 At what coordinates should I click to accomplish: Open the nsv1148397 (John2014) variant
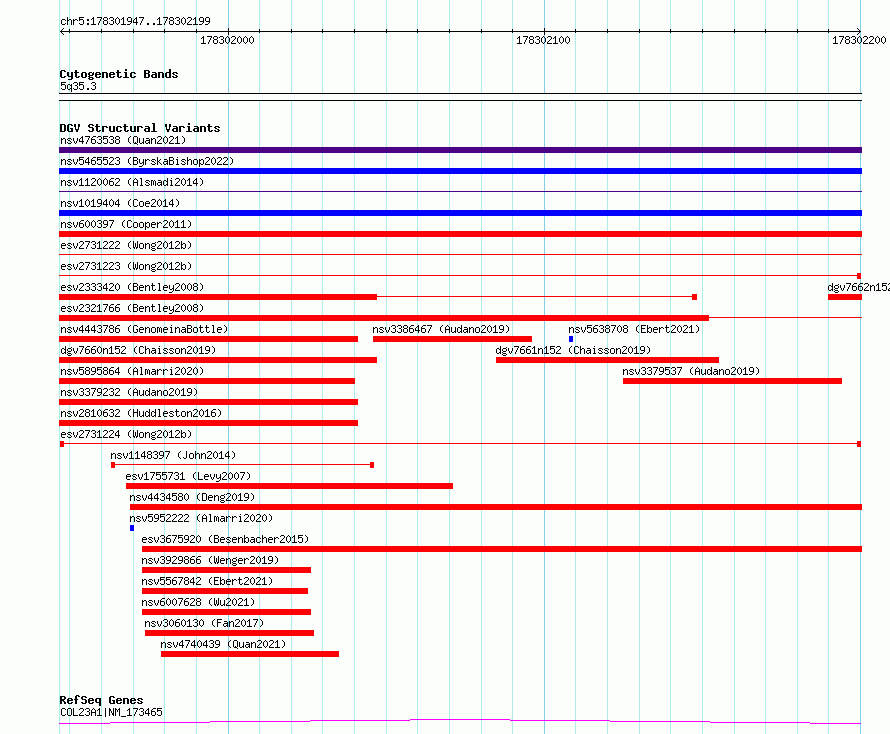173,455
